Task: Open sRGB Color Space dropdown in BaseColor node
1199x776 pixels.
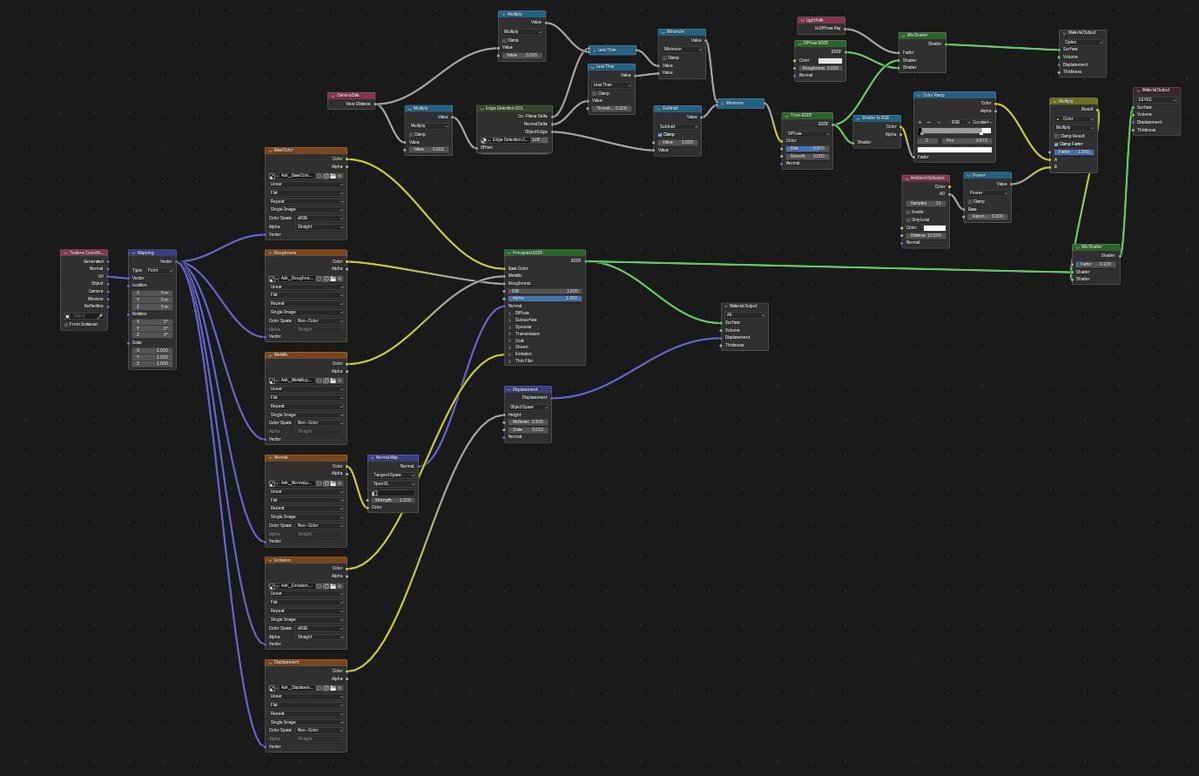Action: [x=320, y=218]
